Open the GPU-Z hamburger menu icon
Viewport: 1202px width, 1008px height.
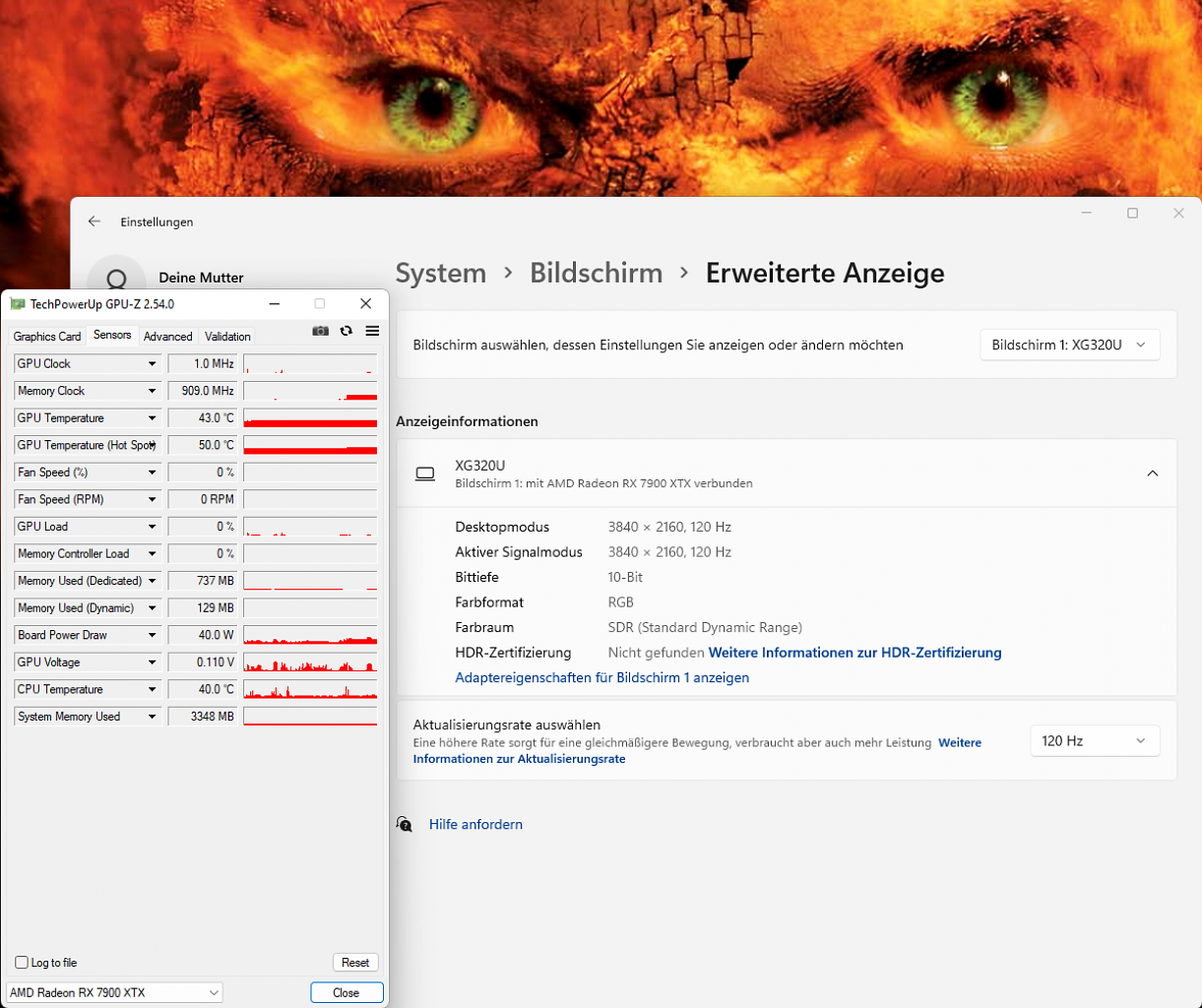[x=372, y=332]
